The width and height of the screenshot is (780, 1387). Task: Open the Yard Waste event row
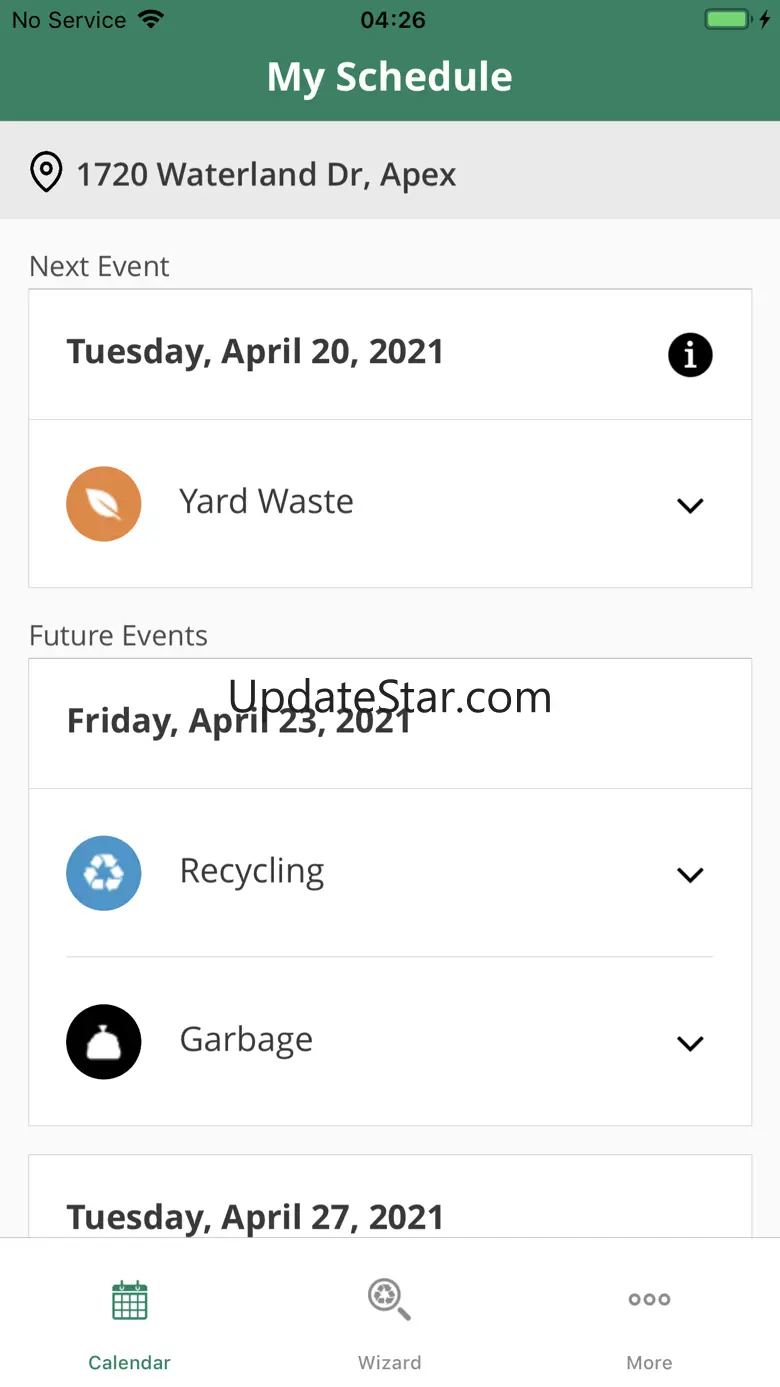pos(390,504)
